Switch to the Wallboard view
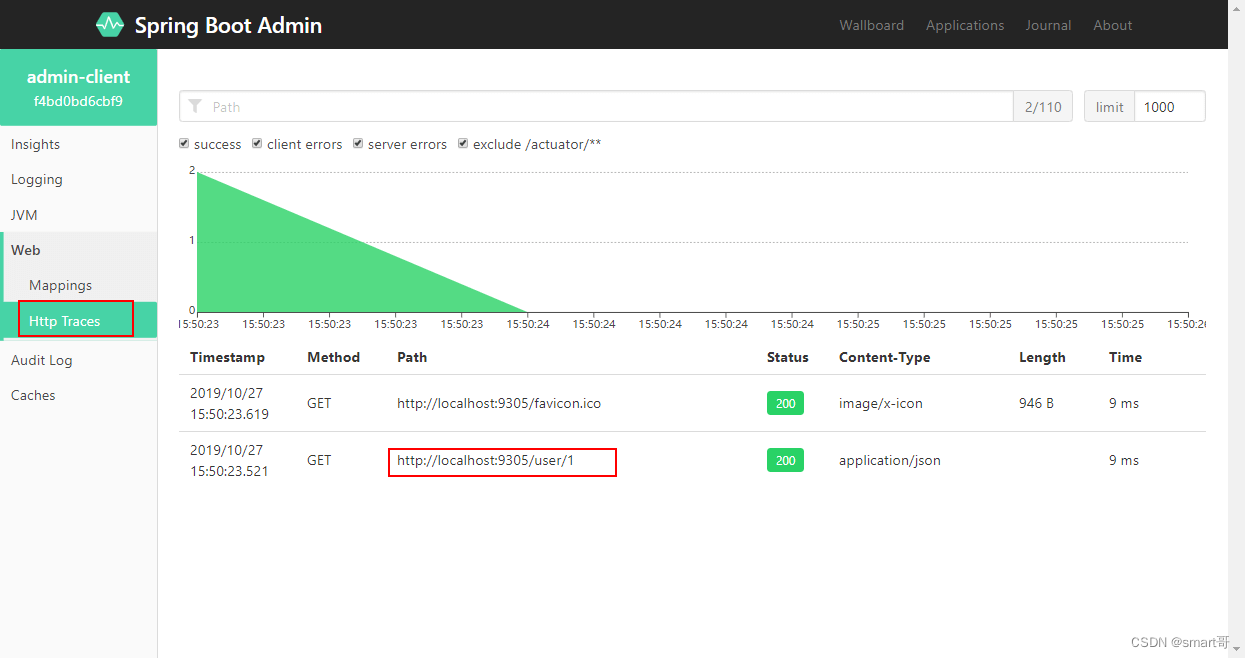The height and width of the screenshot is (658, 1245). (871, 25)
